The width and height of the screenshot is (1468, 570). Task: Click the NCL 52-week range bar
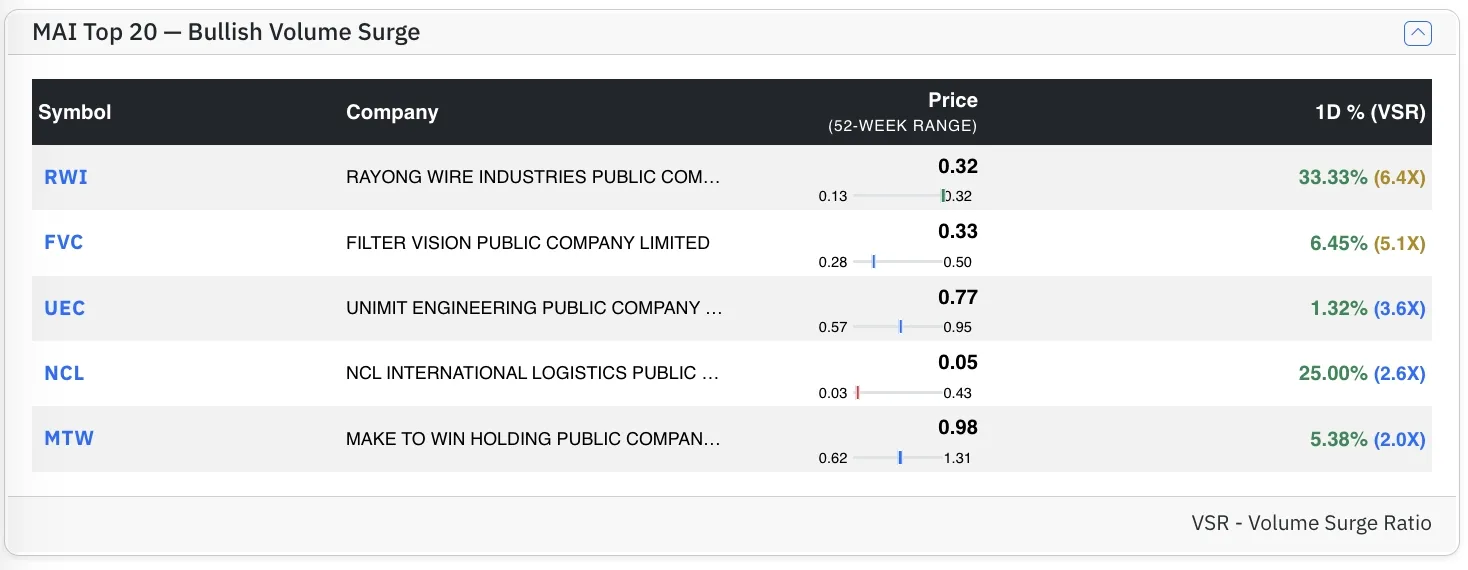897,393
